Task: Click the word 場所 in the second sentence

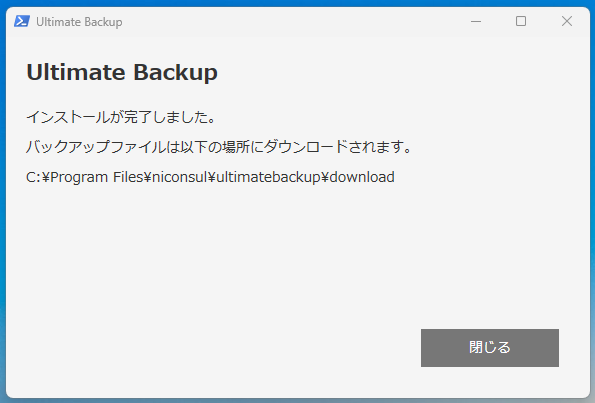Action: pyautogui.click(x=236, y=146)
